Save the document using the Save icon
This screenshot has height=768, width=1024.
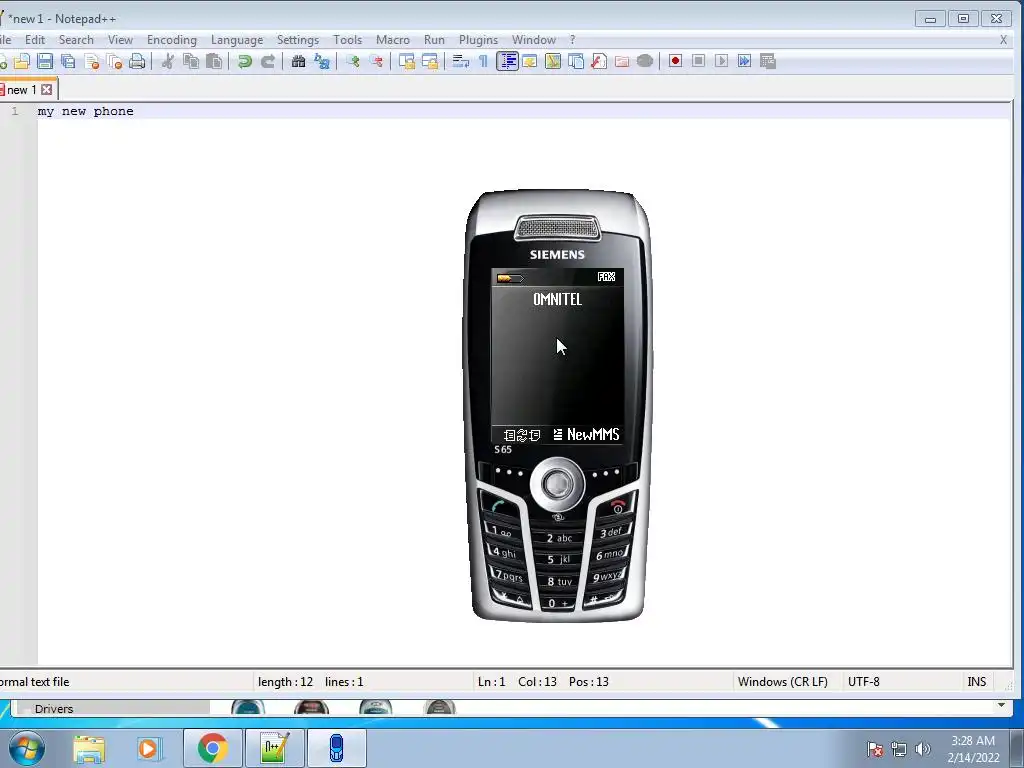(x=44, y=61)
